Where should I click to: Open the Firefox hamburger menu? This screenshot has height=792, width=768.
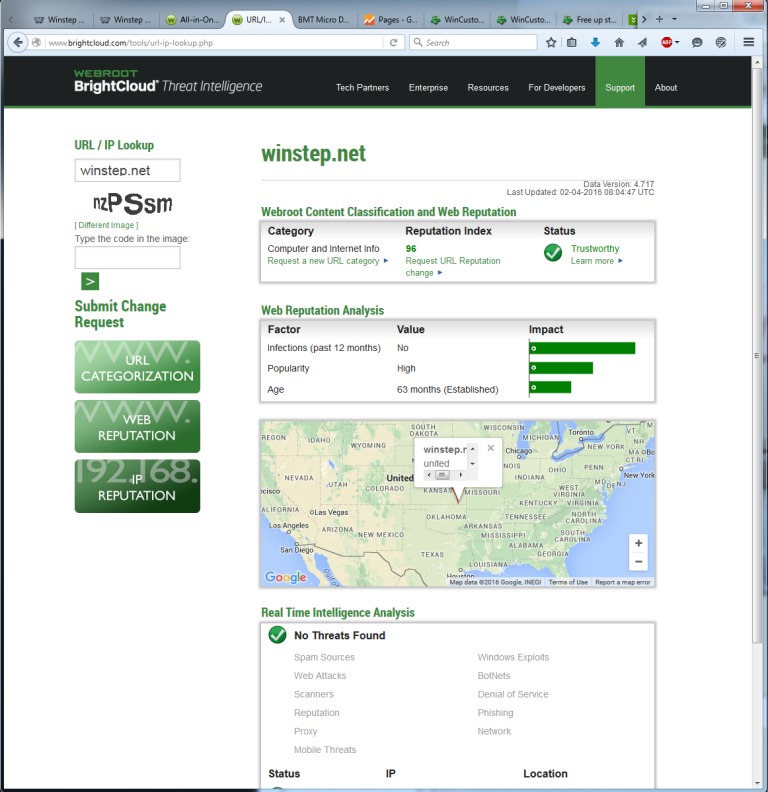click(749, 42)
